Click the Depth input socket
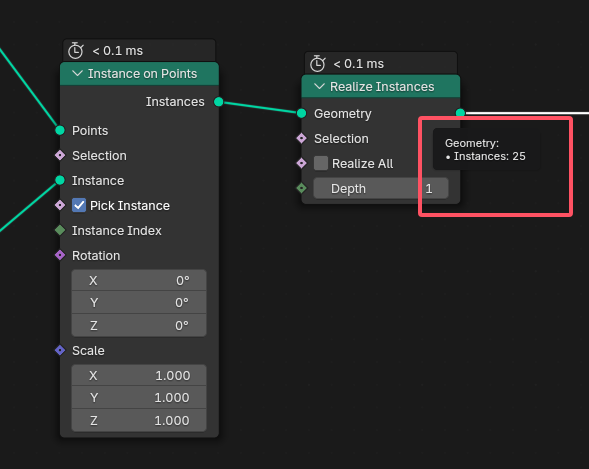The height and width of the screenshot is (469, 589). pos(301,188)
